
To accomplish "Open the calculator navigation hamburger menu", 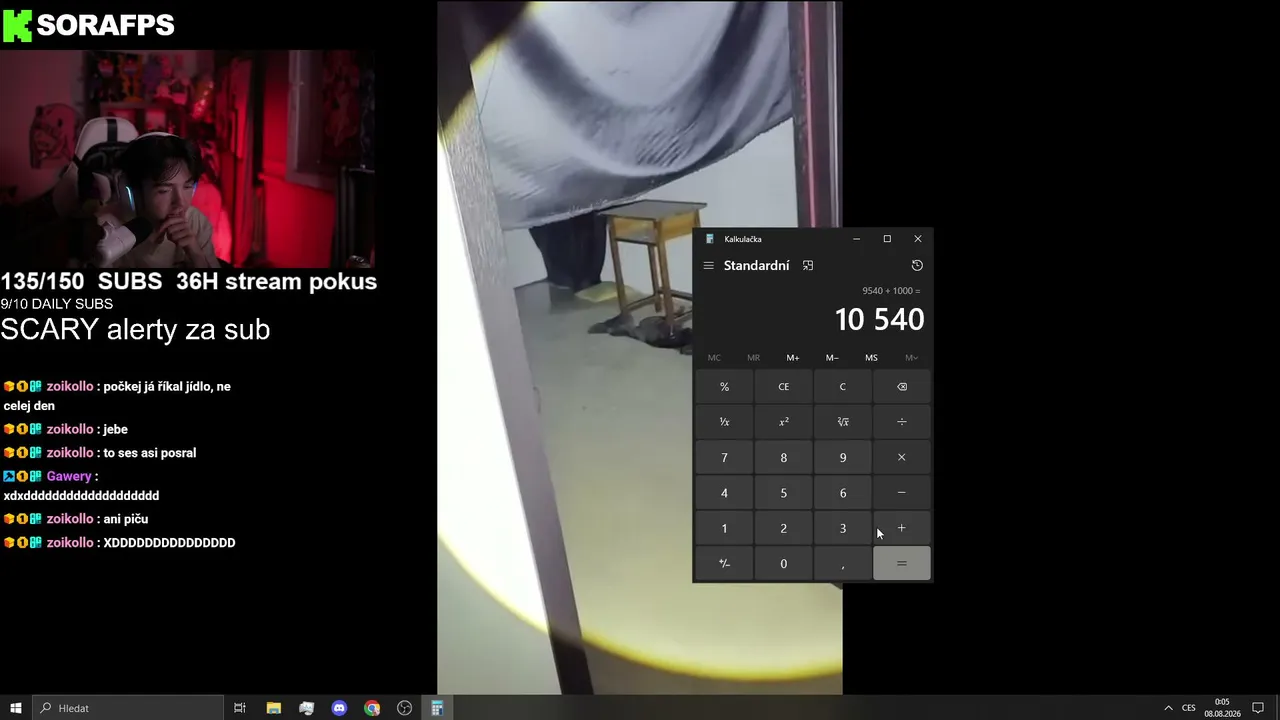I will tap(708, 266).
